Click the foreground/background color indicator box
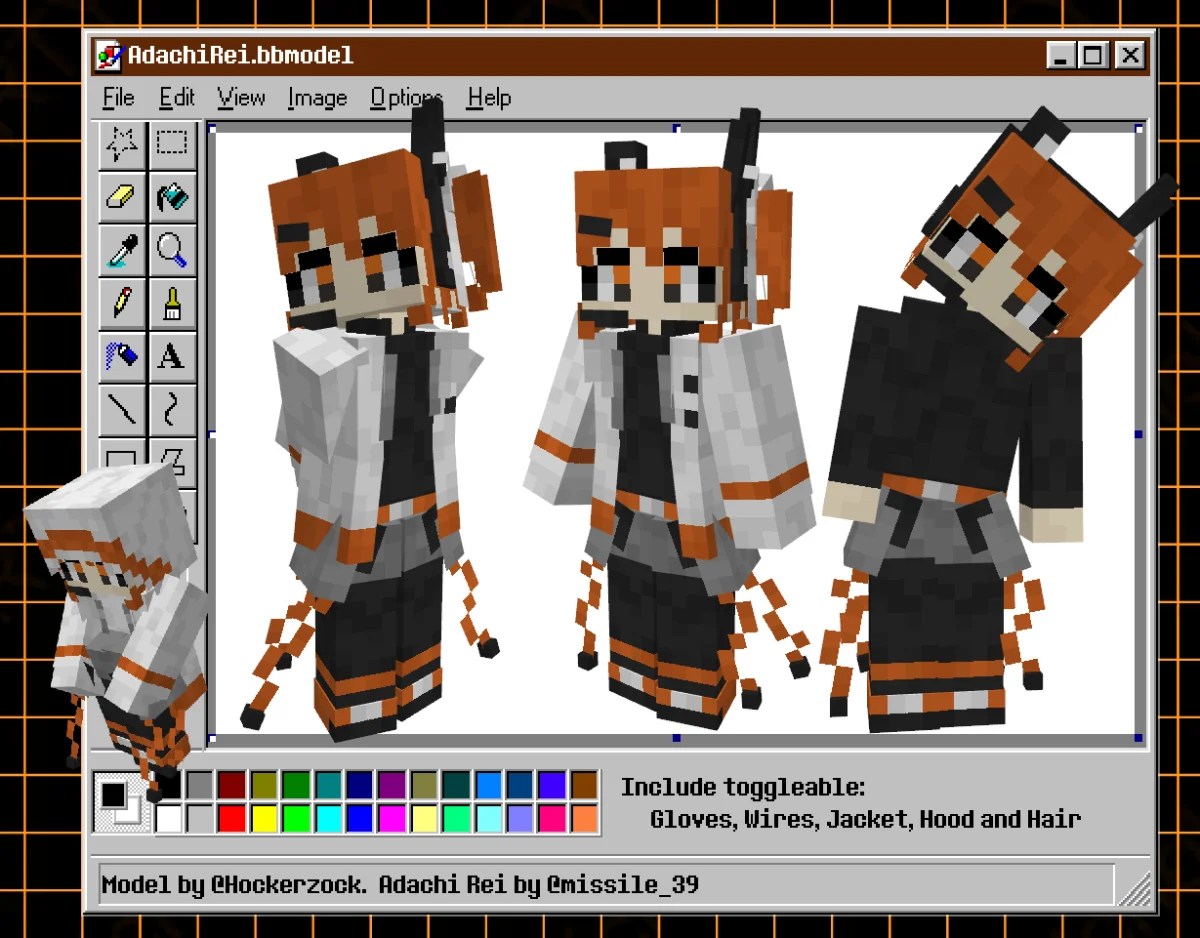 click(x=119, y=802)
